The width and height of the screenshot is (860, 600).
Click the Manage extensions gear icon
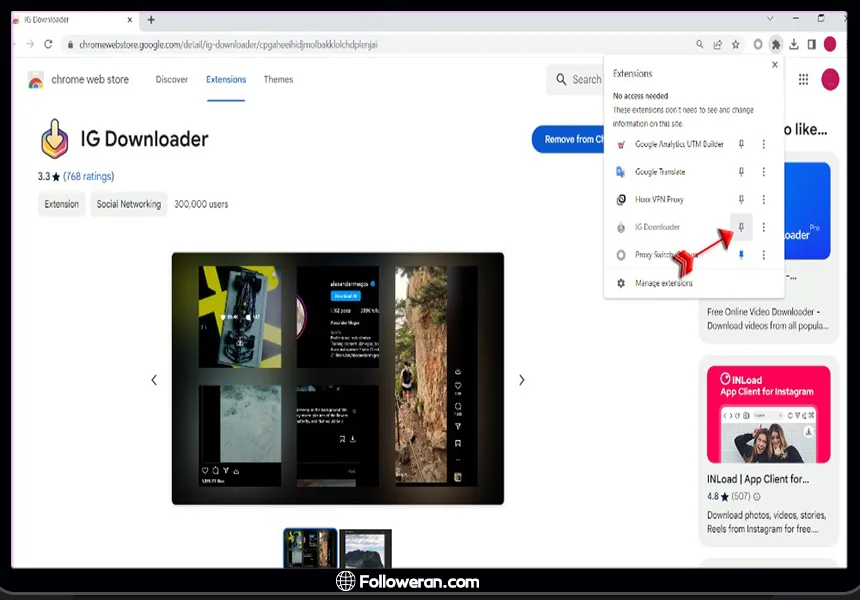(x=621, y=283)
